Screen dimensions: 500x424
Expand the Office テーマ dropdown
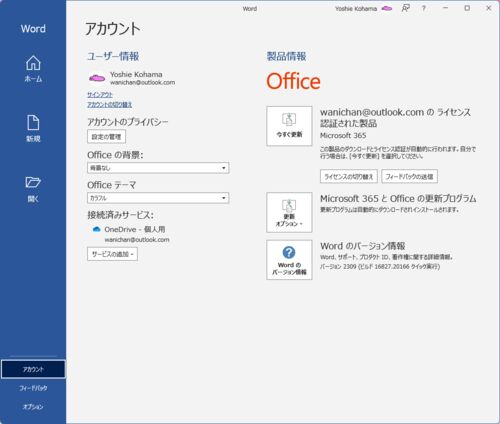(x=158, y=198)
